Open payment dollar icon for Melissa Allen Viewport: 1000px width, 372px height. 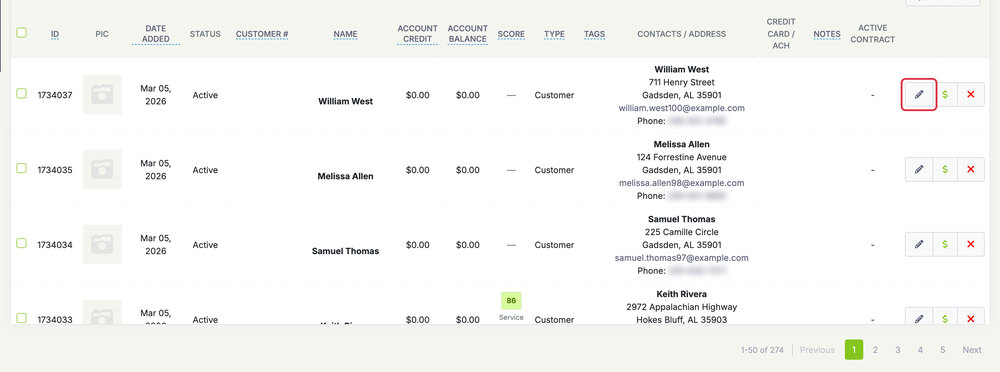pyautogui.click(x=945, y=169)
